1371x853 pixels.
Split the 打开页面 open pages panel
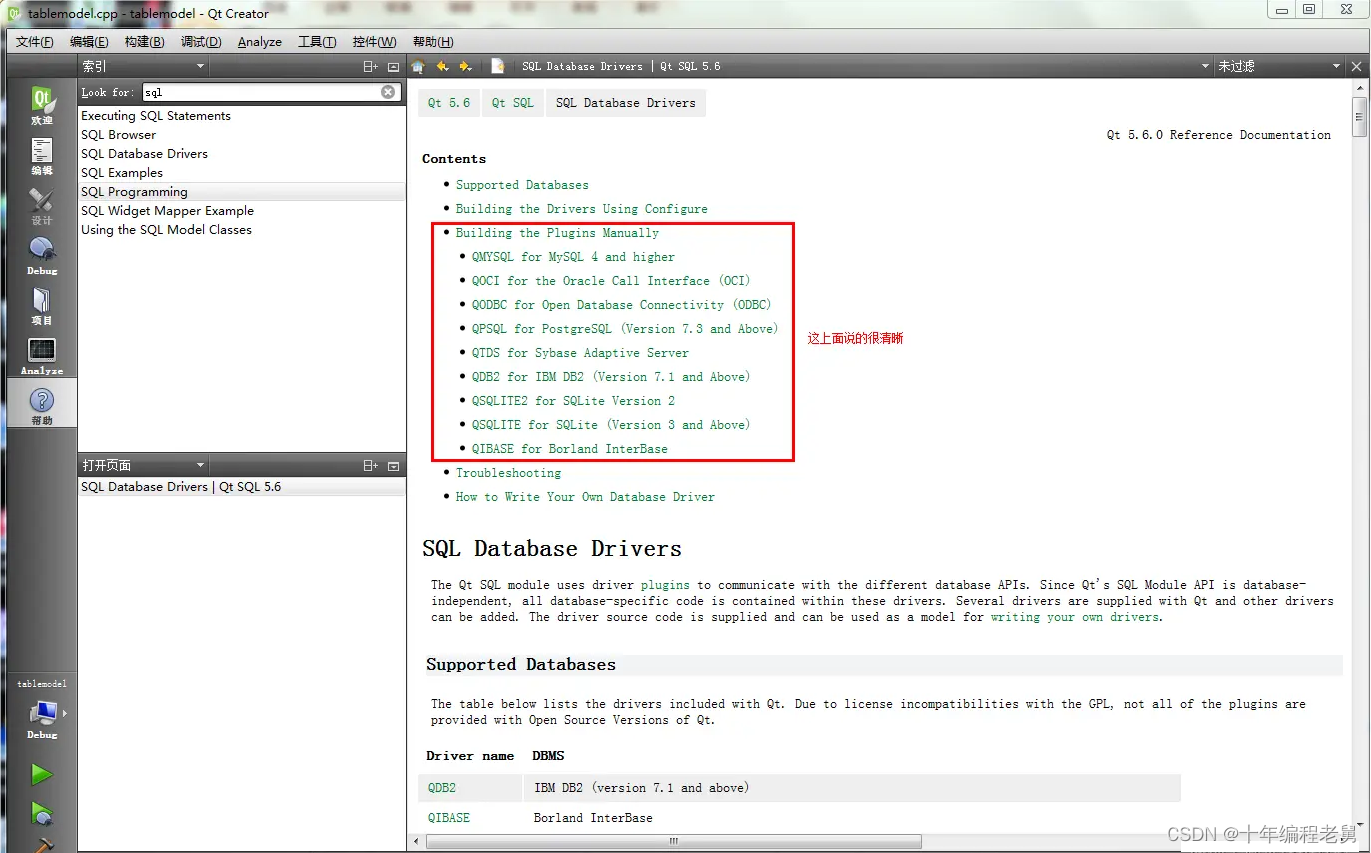[370, 465]
